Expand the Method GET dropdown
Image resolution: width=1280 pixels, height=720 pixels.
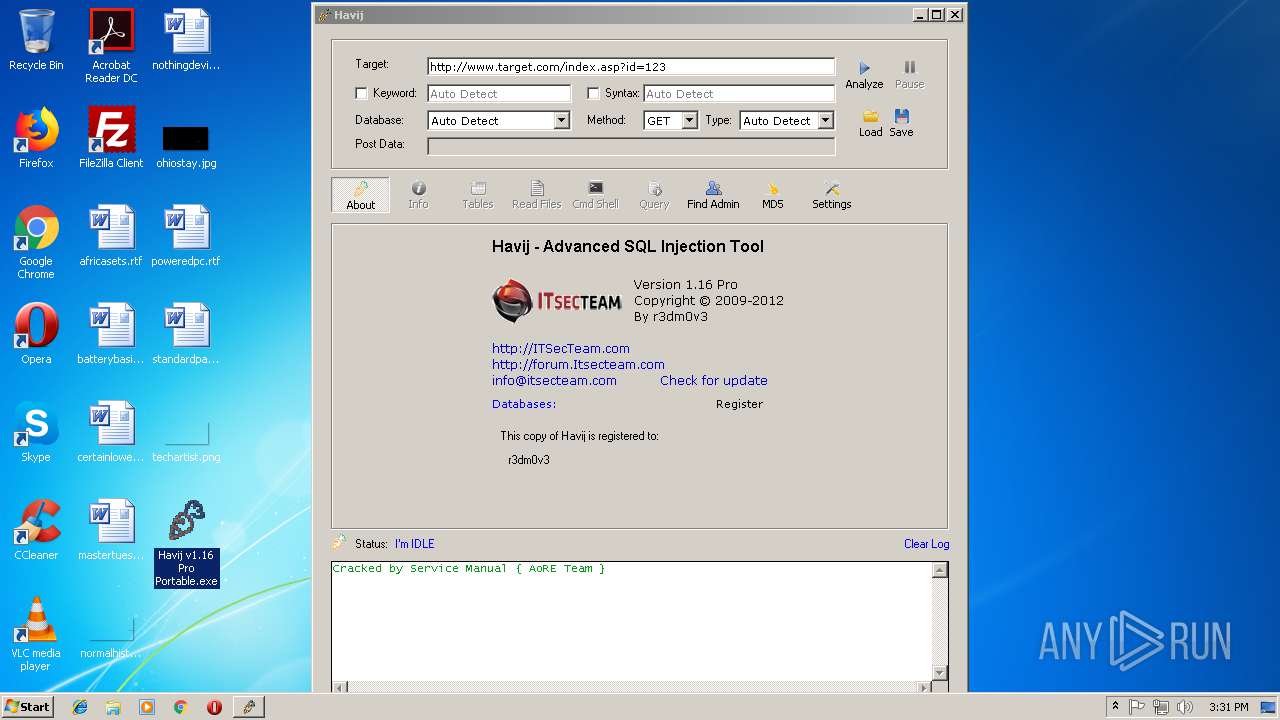pyautogui.click(x=689, y=121)
